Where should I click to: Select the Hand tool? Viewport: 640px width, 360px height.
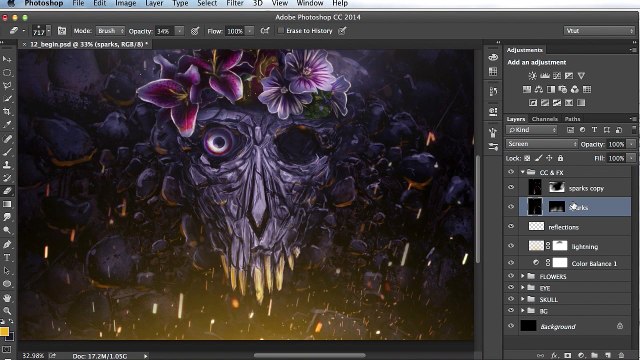(x=7, y=298)
